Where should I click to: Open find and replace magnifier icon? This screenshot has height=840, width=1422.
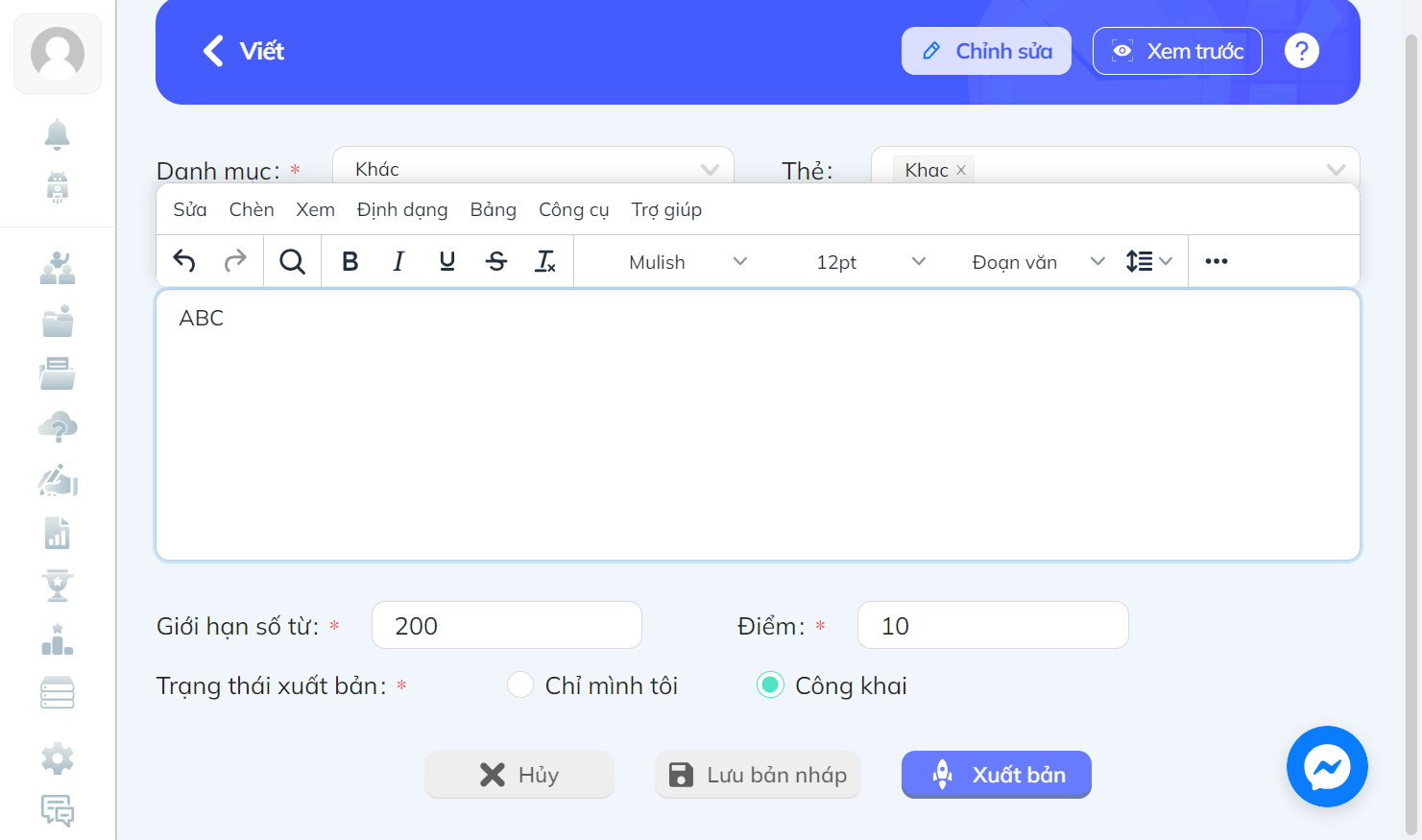coord(292,261)
